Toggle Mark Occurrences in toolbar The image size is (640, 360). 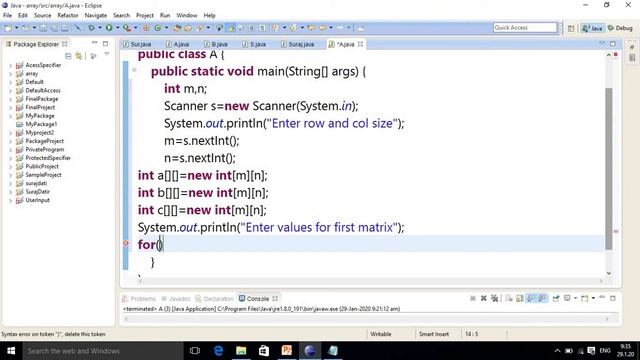(231, 28)
